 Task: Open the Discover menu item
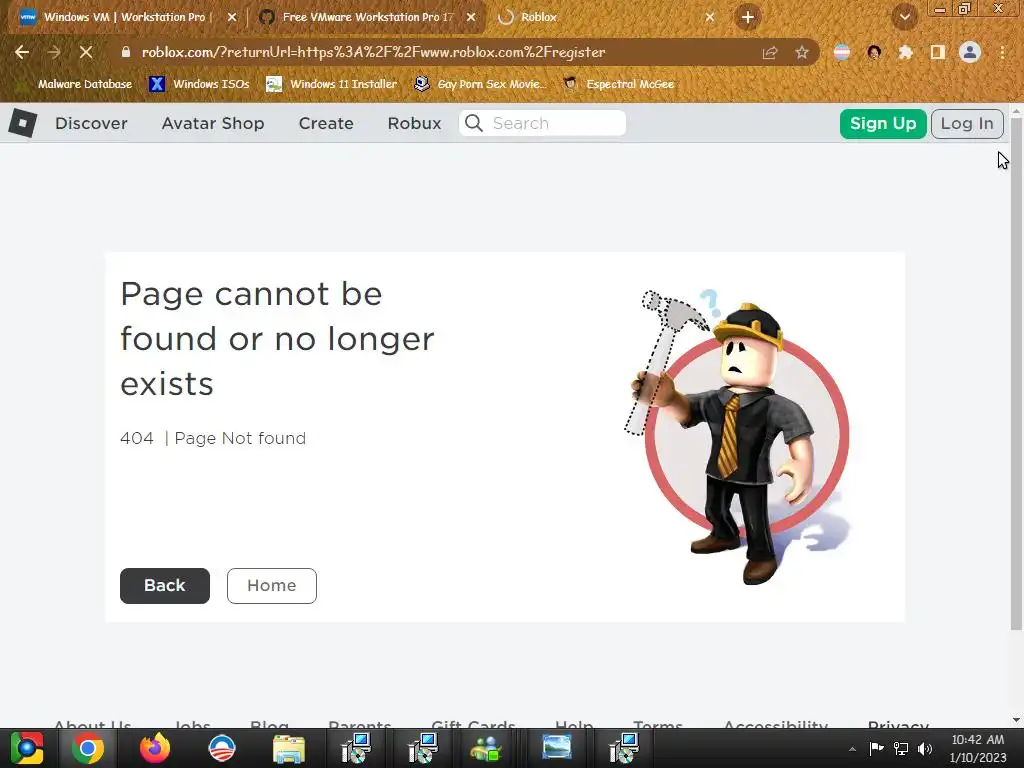(91, 123)
